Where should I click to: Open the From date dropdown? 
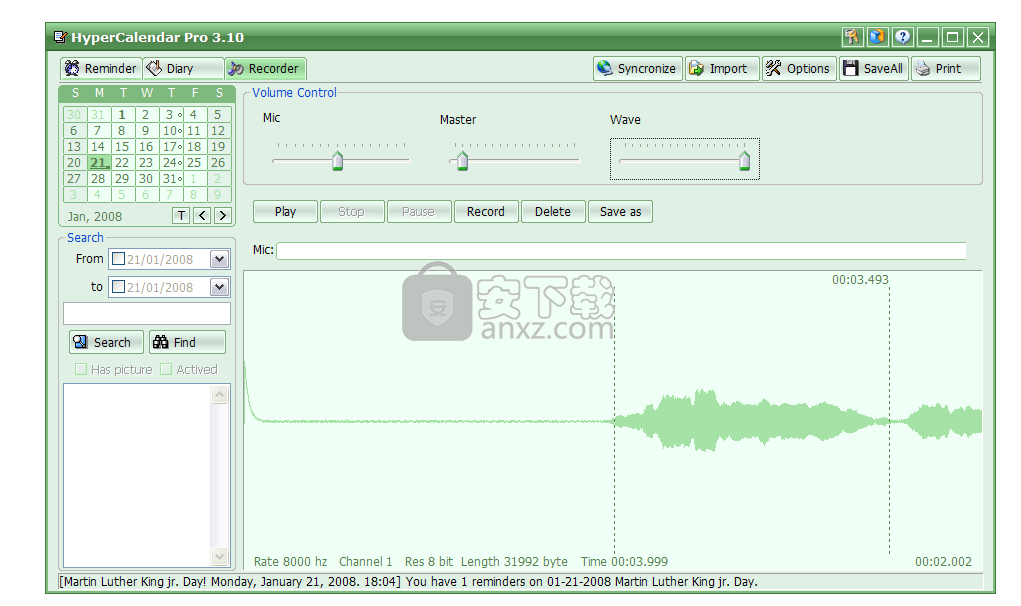pyautogui.click(x=219, y=259)
